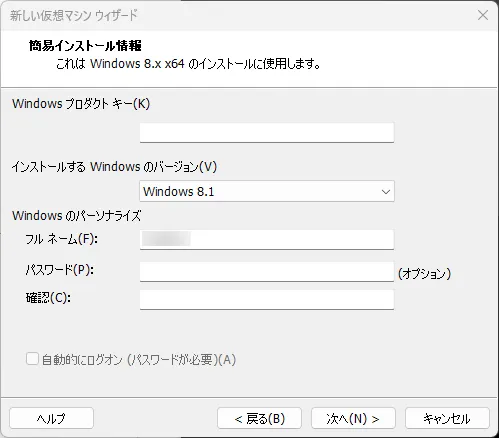Click the ヘルプ help button
The height and width of the screenshot is (438, 499).
[x=51, y=418]
